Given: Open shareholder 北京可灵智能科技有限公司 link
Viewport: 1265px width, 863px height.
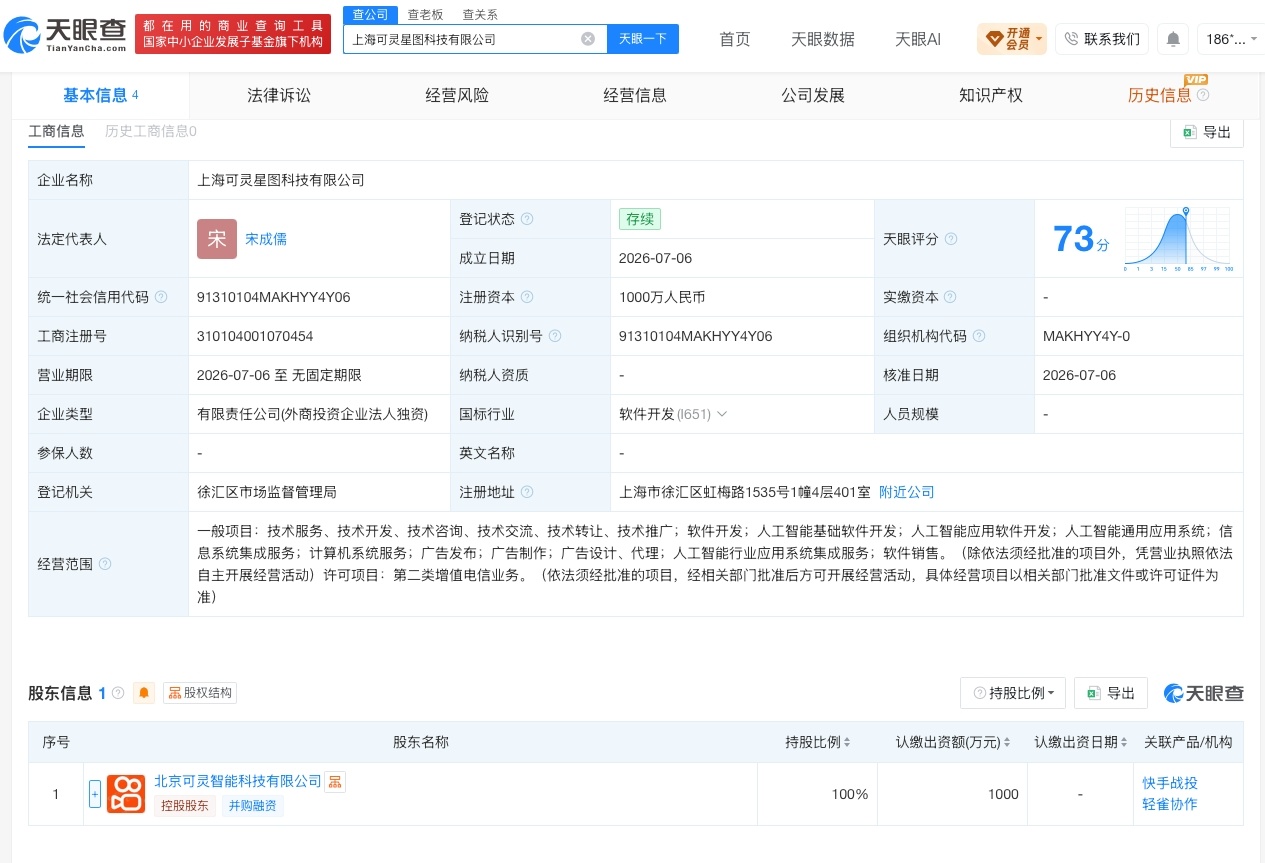Looking at the screenshot, I should (238, 781).
